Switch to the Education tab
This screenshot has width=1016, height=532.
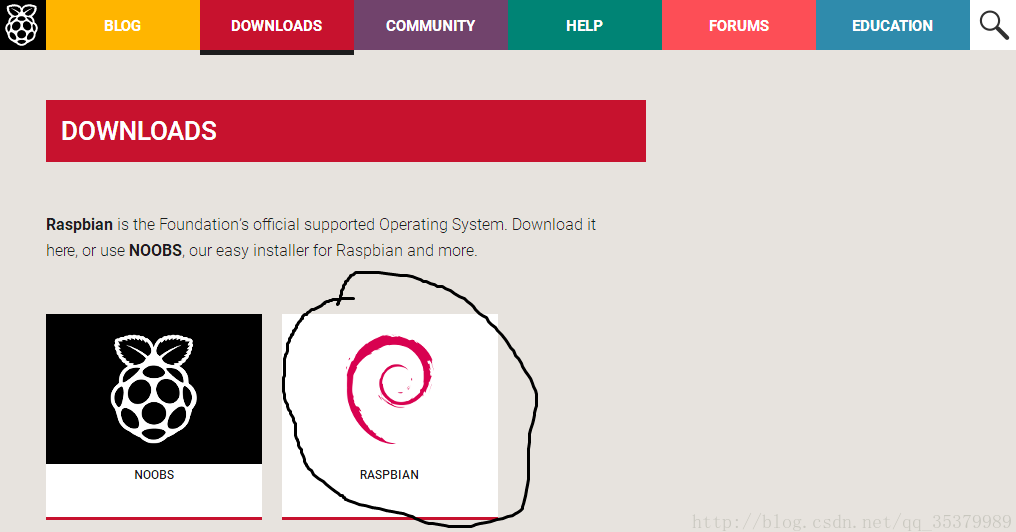(x=892, y=25)
